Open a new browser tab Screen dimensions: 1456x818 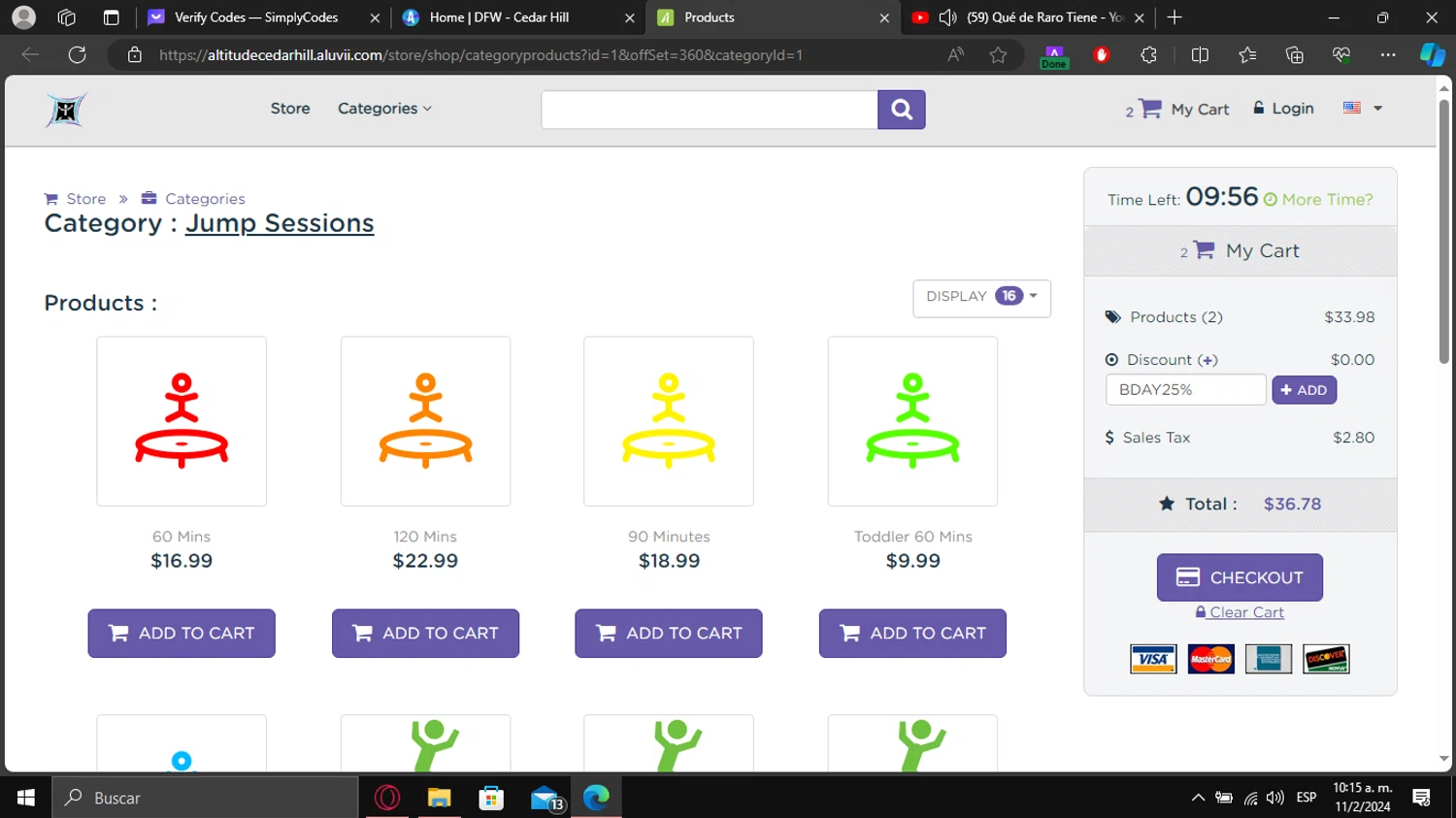point(1175,17)
